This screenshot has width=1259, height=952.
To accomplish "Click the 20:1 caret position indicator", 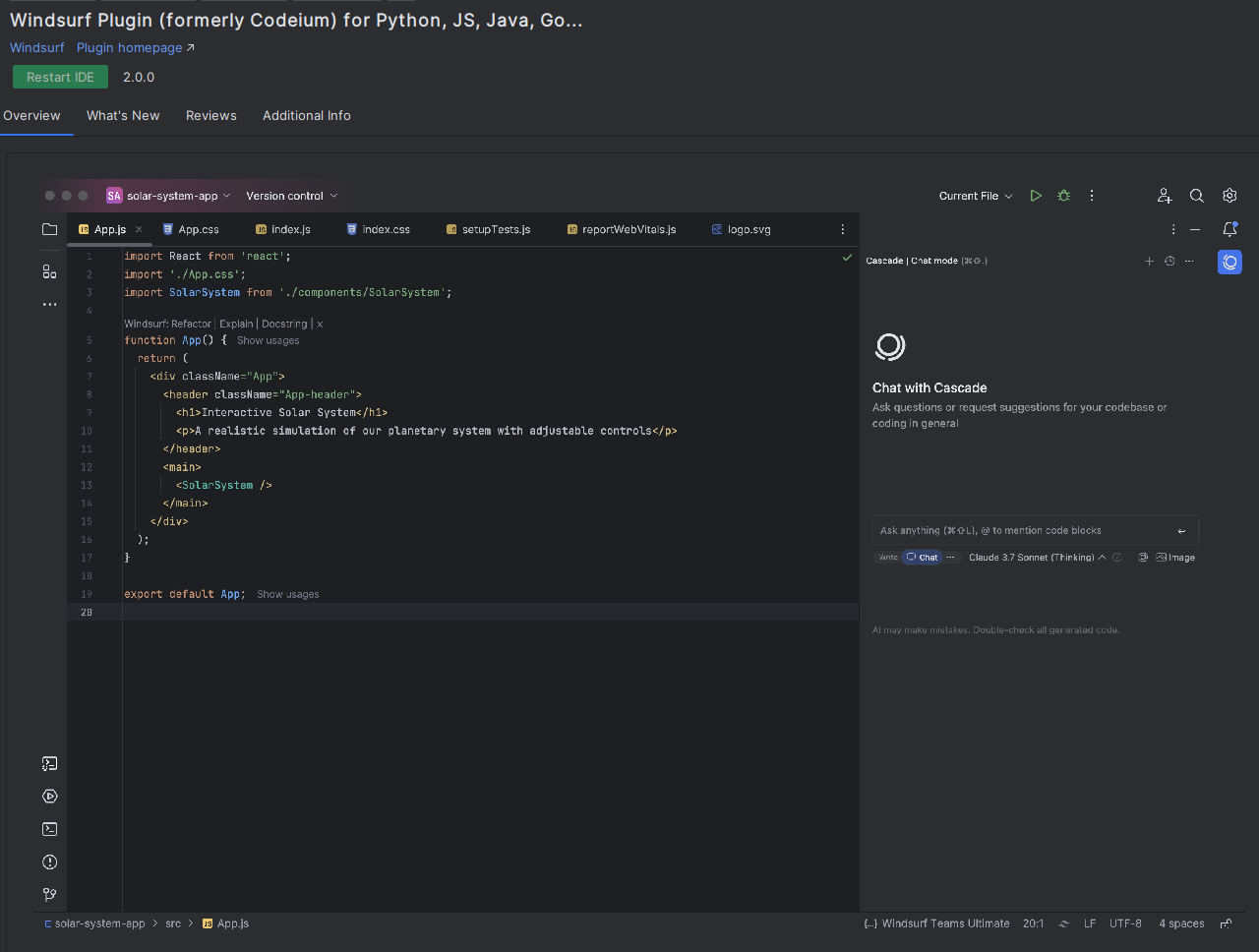I will (x=1033, y=924).
